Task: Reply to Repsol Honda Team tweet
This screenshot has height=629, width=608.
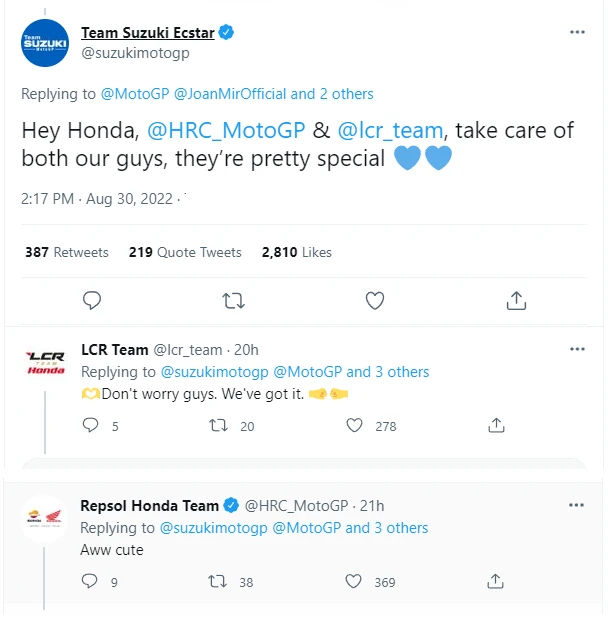Action: click(x=89, y=581)
